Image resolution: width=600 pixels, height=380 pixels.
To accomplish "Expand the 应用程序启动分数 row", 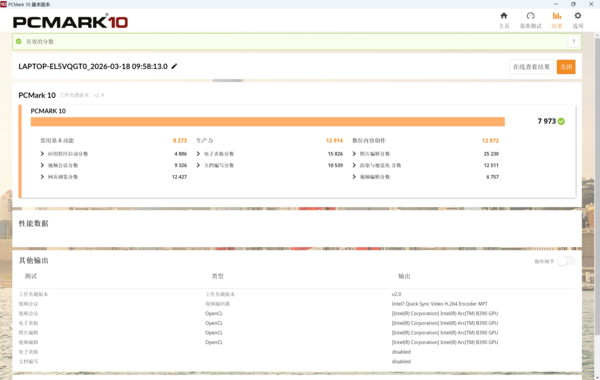I will (x=42, y=154).
